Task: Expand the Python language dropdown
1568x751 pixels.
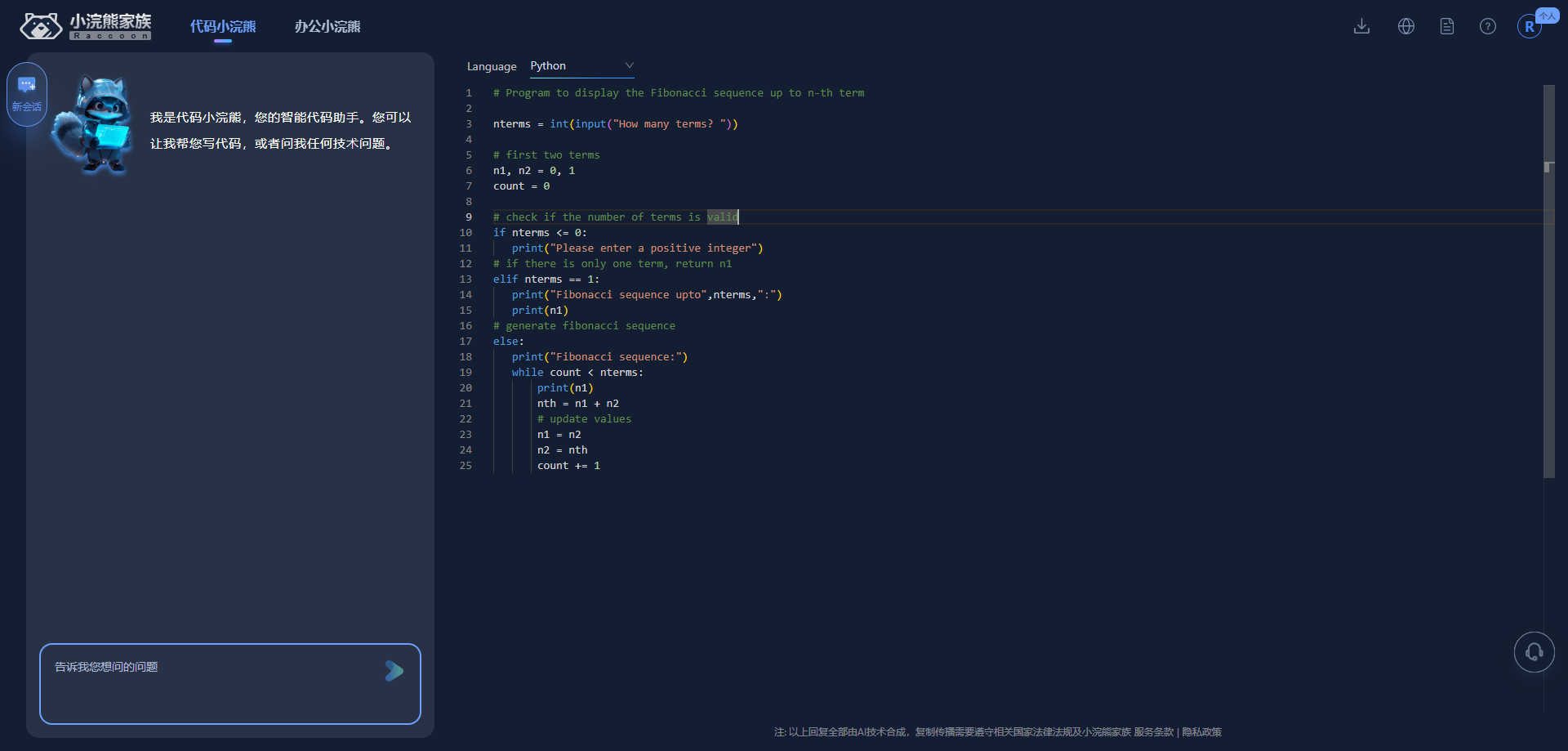Action: coord(581,66)
